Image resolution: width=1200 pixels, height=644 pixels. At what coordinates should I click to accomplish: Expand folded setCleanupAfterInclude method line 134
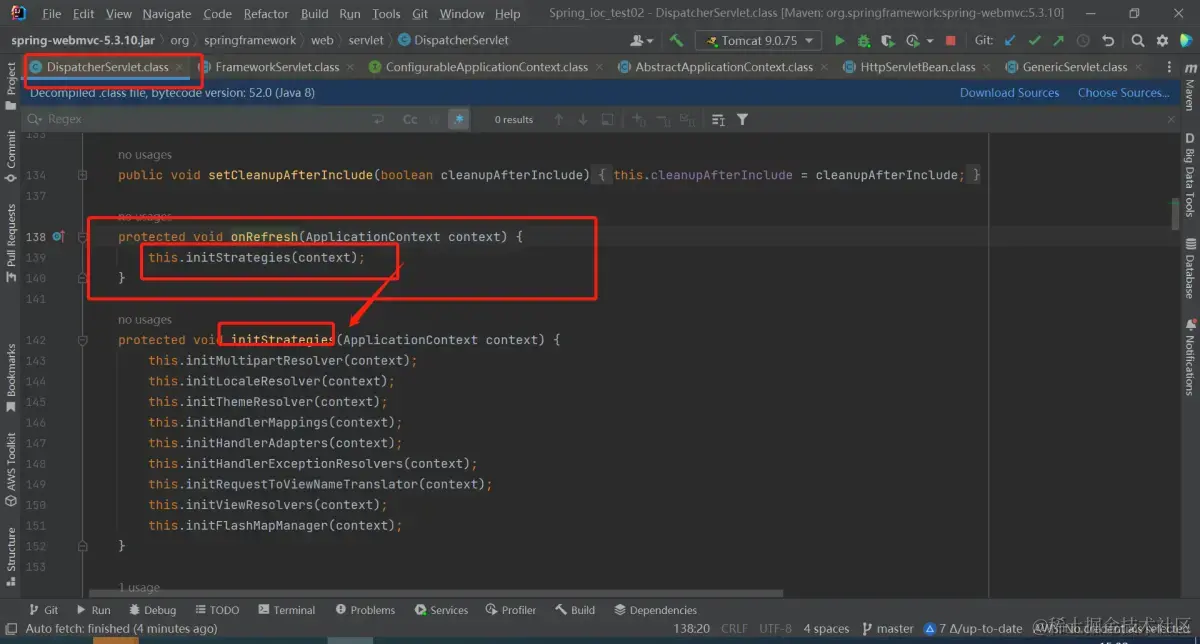point(82,175)
